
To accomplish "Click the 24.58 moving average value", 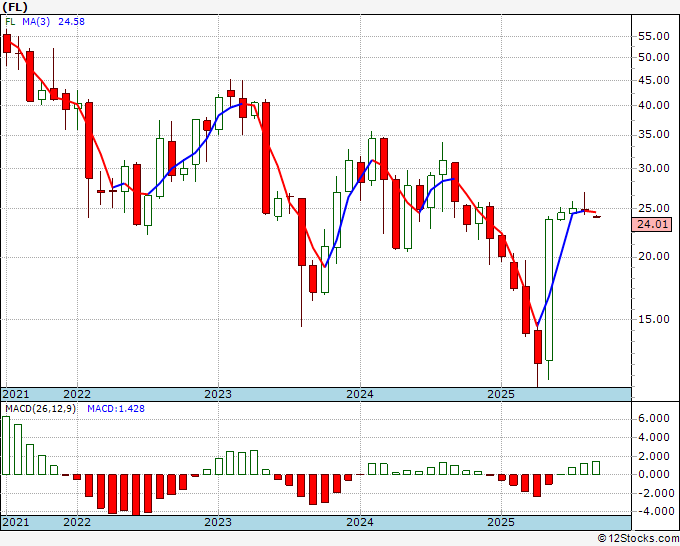I will tap(71, 21).
